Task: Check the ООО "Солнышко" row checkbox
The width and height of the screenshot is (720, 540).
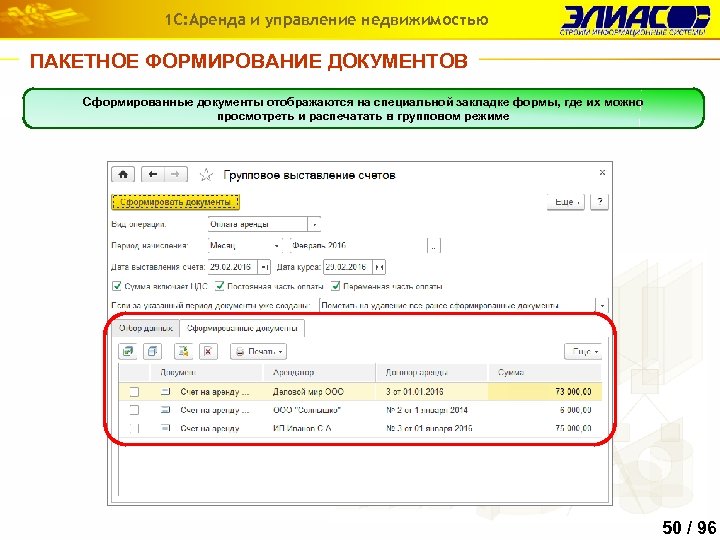Action: pos(134,410)
